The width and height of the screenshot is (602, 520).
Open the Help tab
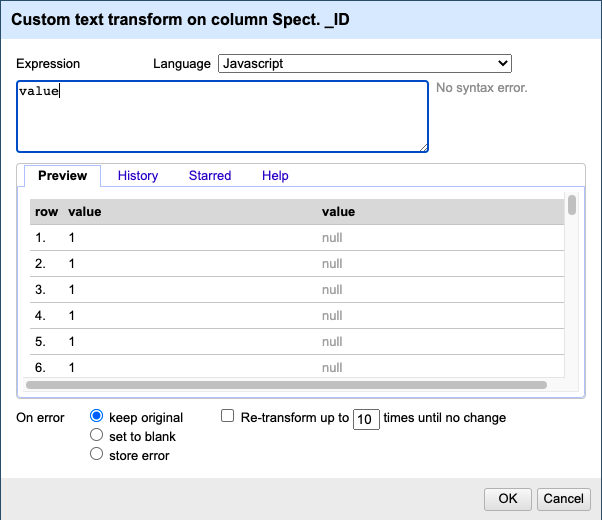275,176
